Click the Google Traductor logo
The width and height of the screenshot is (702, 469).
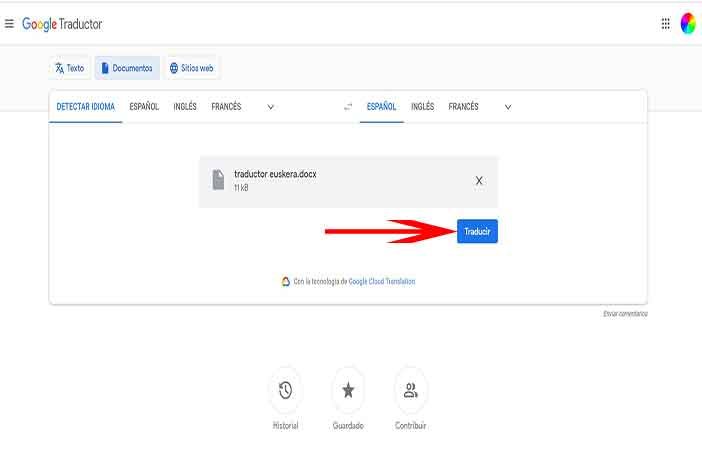(62, 24)
